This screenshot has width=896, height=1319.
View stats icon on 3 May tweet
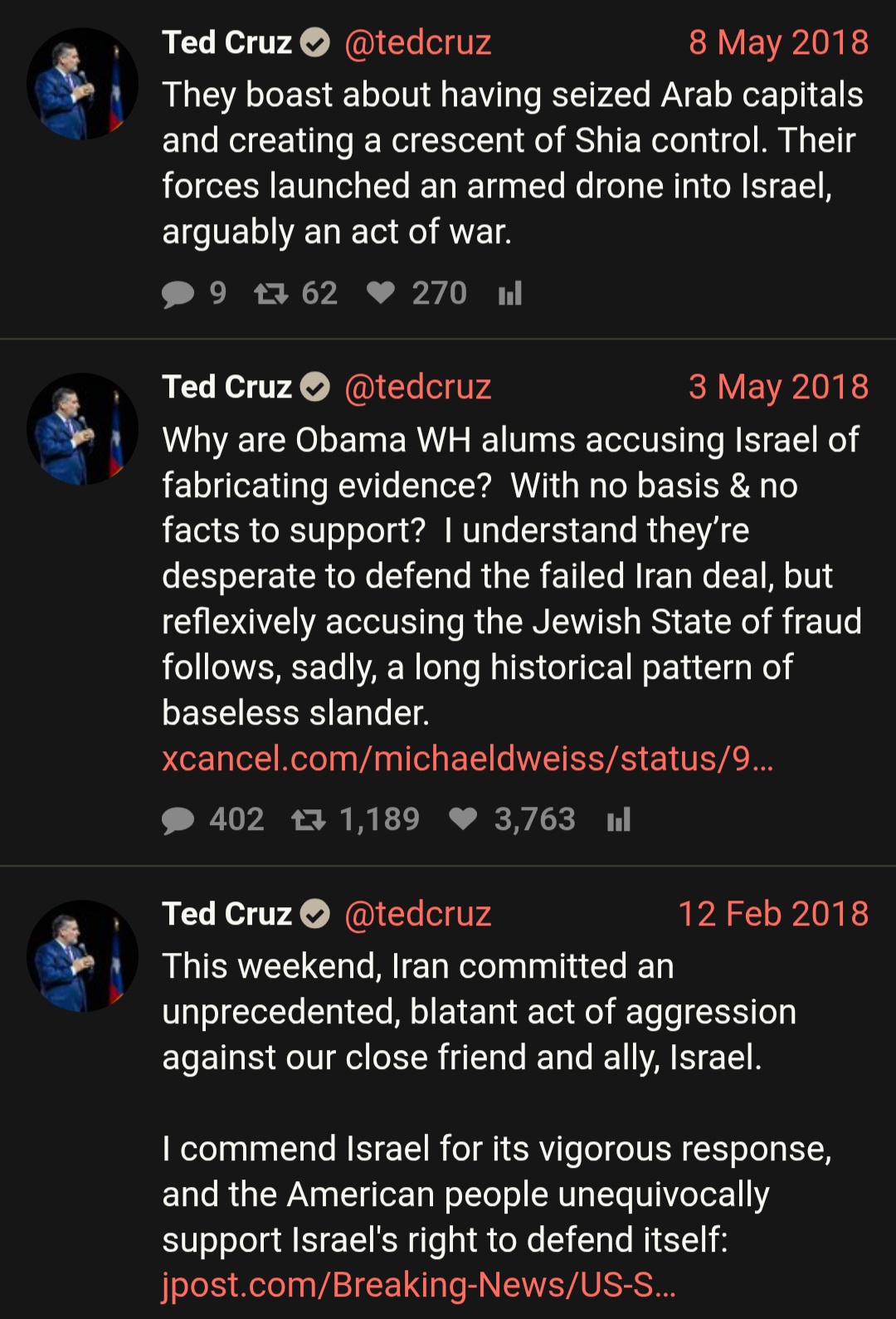(x=619, y=819)
